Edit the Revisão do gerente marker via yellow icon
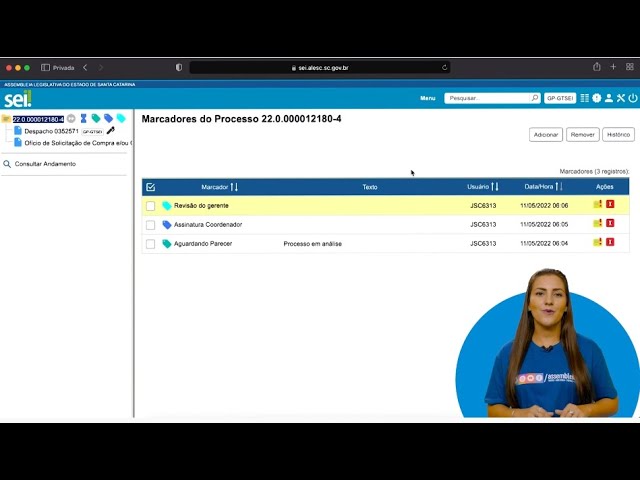This screenshot has height=480, width=640. [x=598, y=204]
